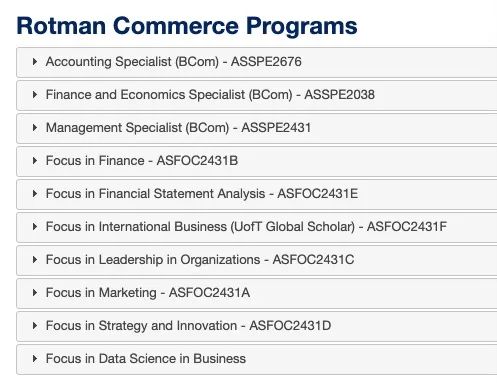The width and height of the screenshot is (497, 383).
Task: Open Focus in Leadership in Organizations ASFOC2431C
Action: click(x=200, y=260)
